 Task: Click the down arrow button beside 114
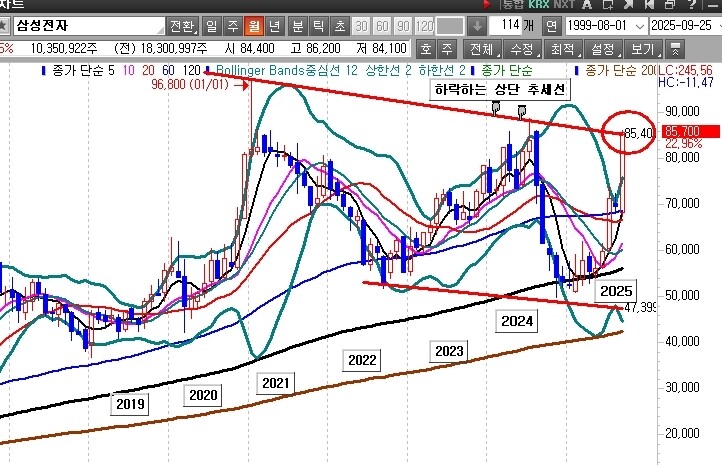click(x=477, y=26)
